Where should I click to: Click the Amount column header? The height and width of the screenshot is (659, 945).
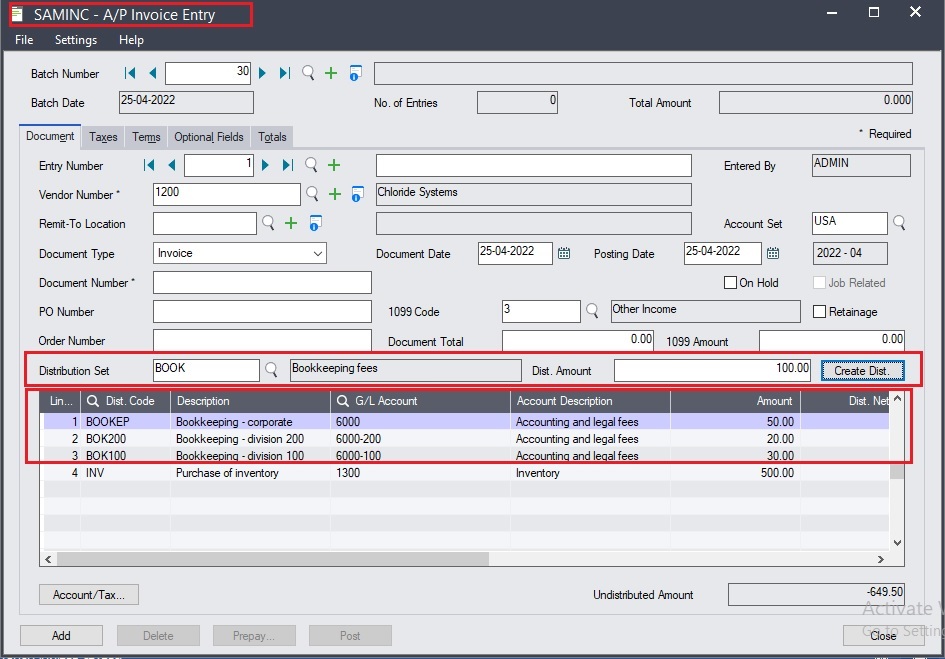coord(735,401)
